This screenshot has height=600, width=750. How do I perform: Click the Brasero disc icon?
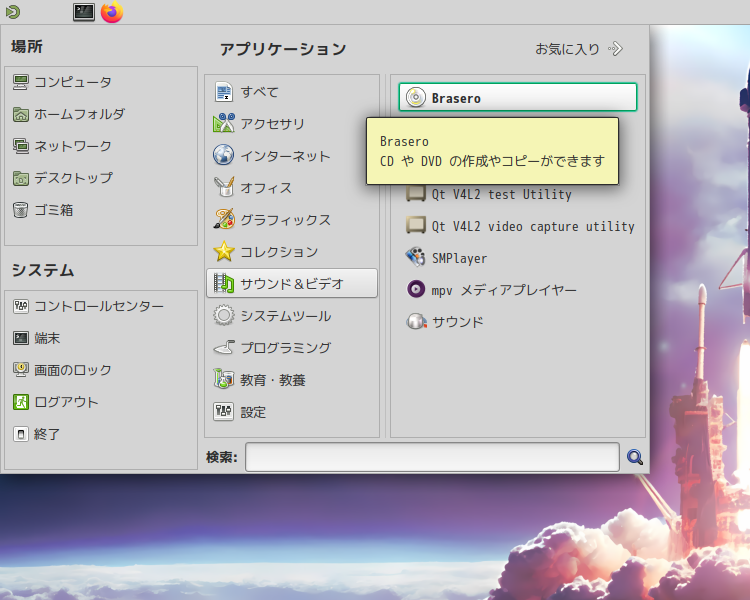416,98
